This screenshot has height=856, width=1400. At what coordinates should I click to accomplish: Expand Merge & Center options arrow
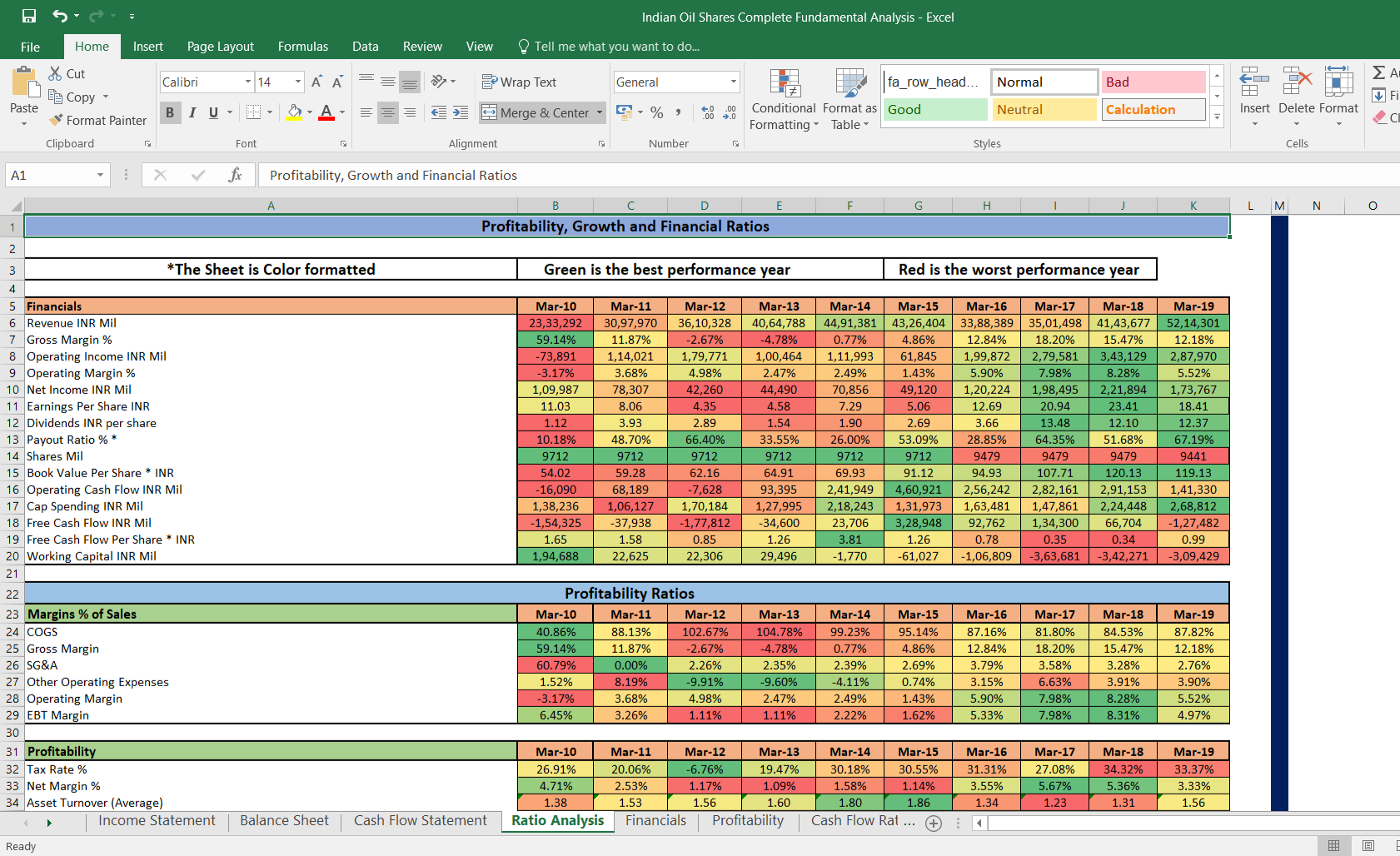600,112
